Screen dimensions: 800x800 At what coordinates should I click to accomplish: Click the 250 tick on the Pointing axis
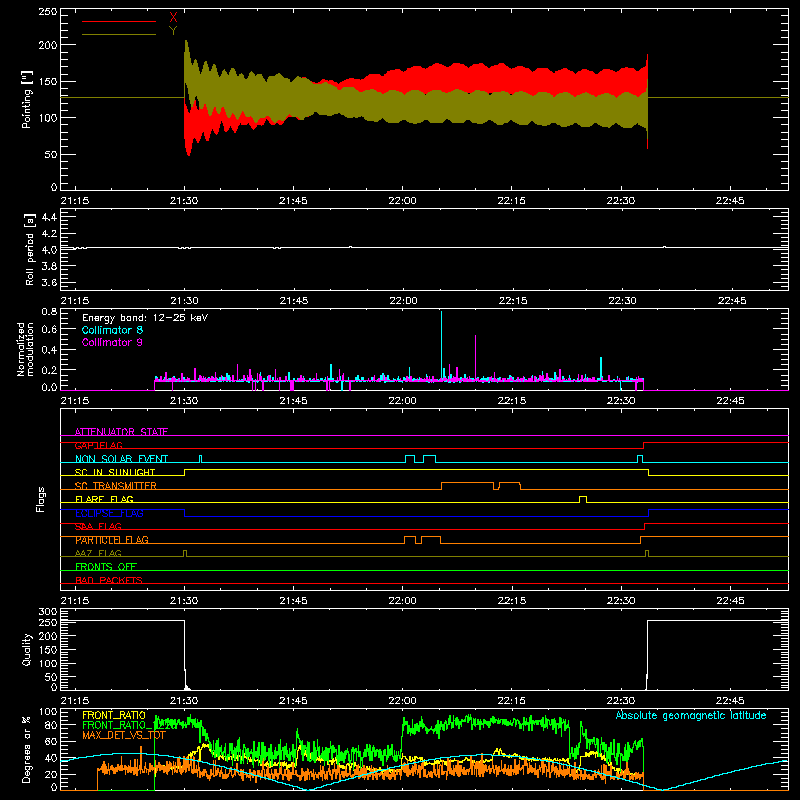(x=48, y=12)
